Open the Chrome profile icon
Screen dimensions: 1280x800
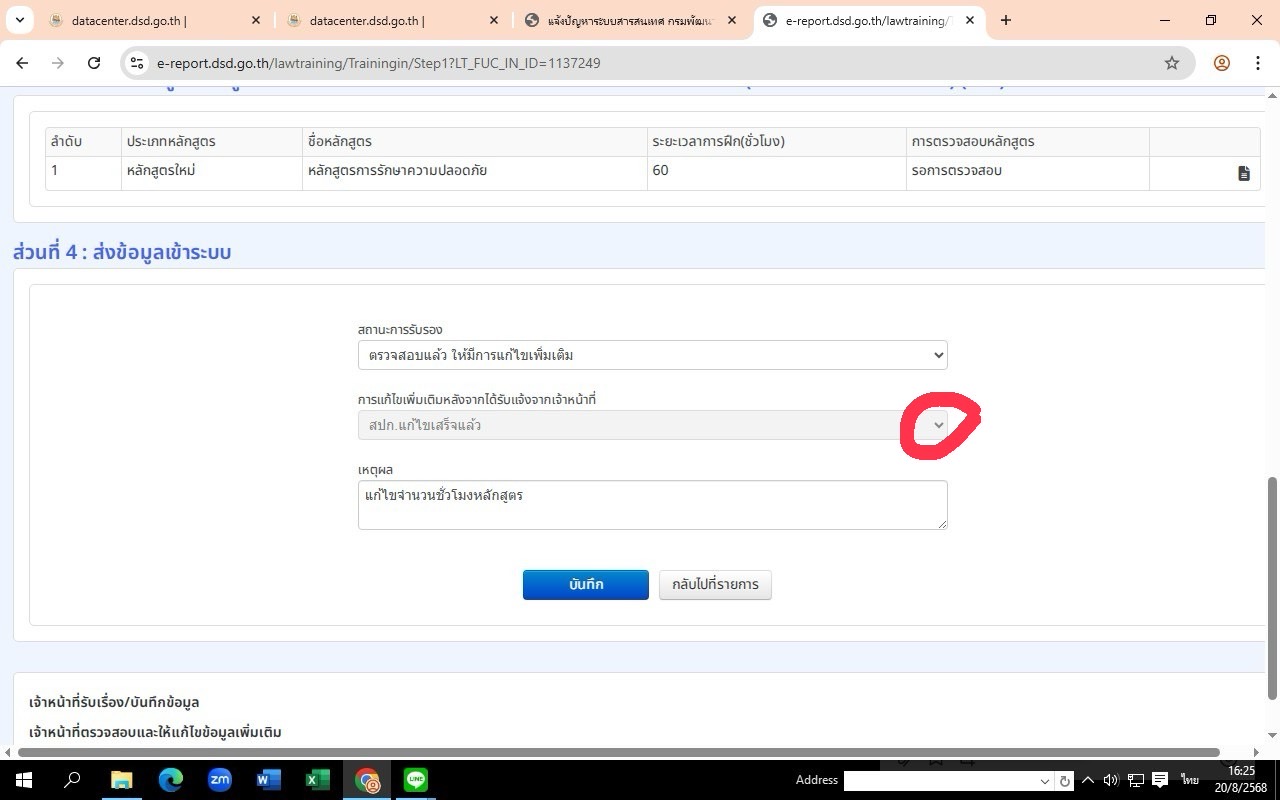point(1221,63)
